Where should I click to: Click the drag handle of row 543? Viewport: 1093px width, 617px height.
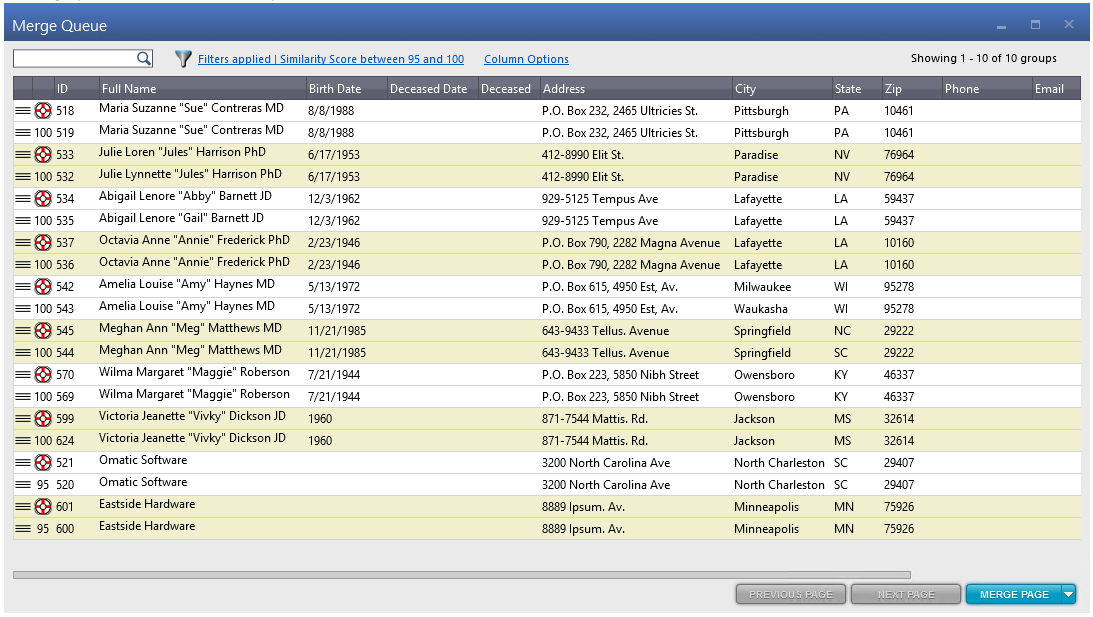coord(23,308)
